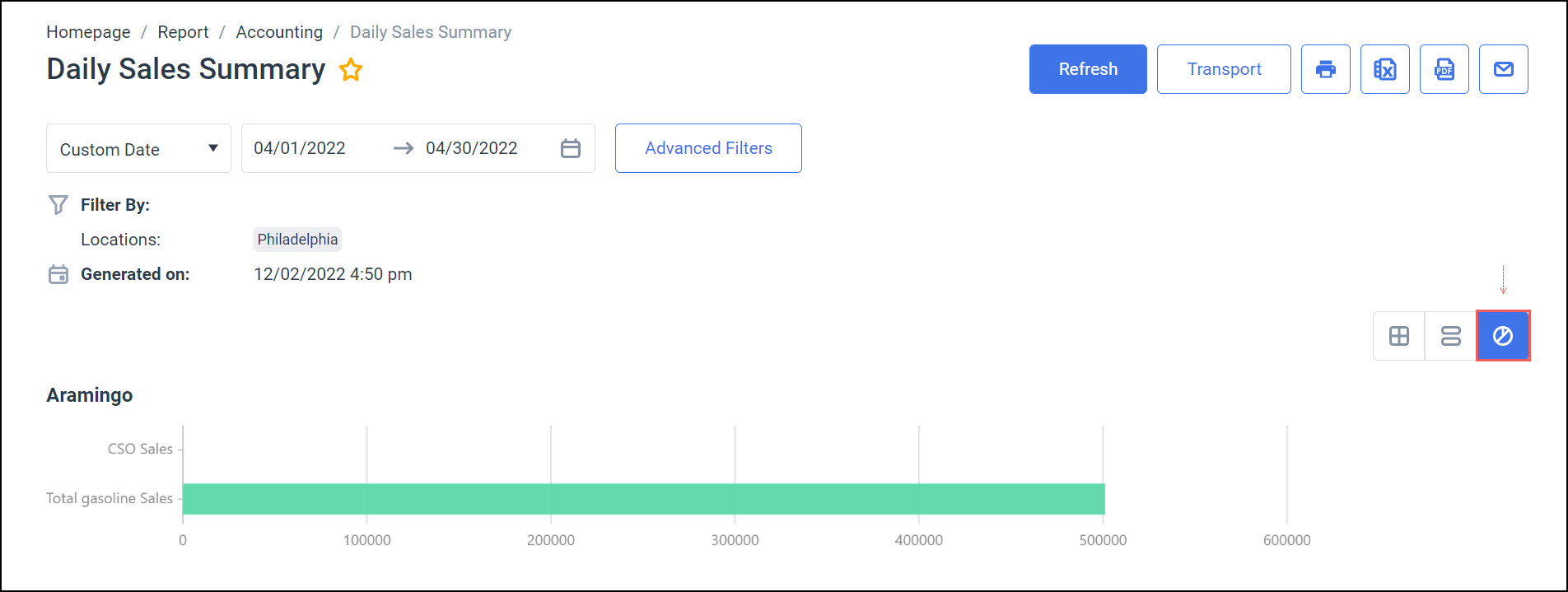Open Advanced Filters
Viewport: 1568px width, 592px height.
coord(707,148)
